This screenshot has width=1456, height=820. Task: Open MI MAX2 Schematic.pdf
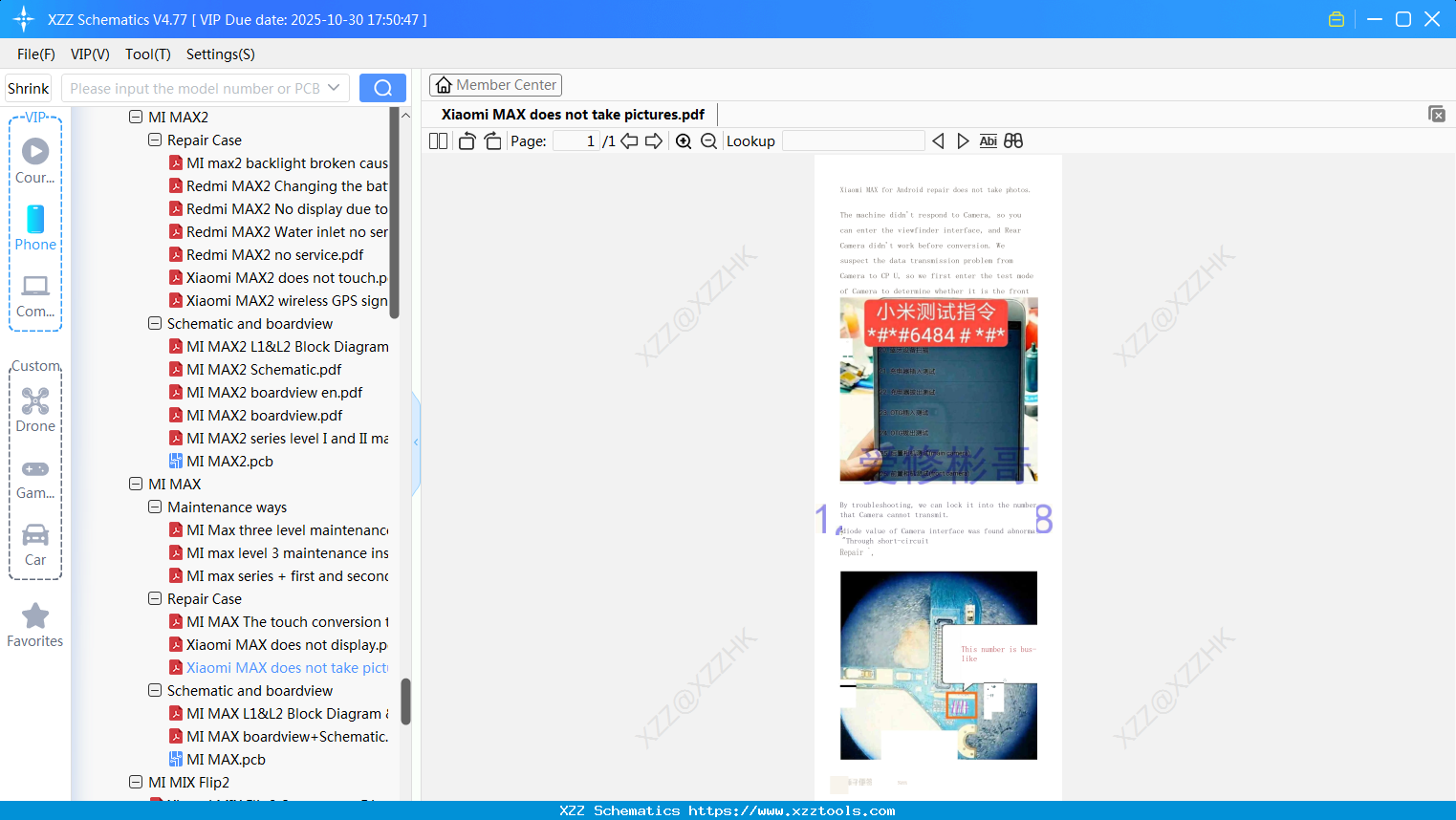pyautogui.click(x=255, y=370)
